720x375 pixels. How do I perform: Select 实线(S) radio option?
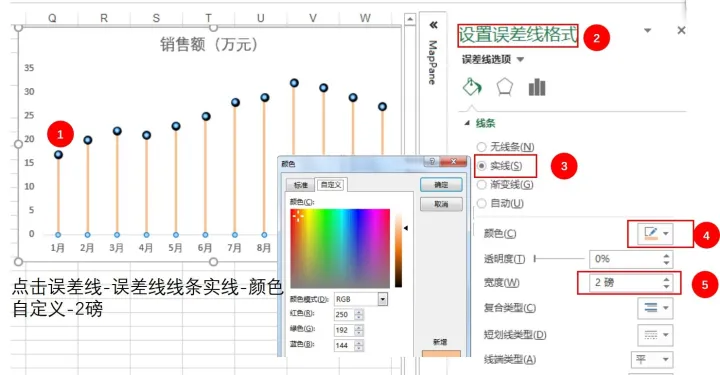[x=481, y=166]
